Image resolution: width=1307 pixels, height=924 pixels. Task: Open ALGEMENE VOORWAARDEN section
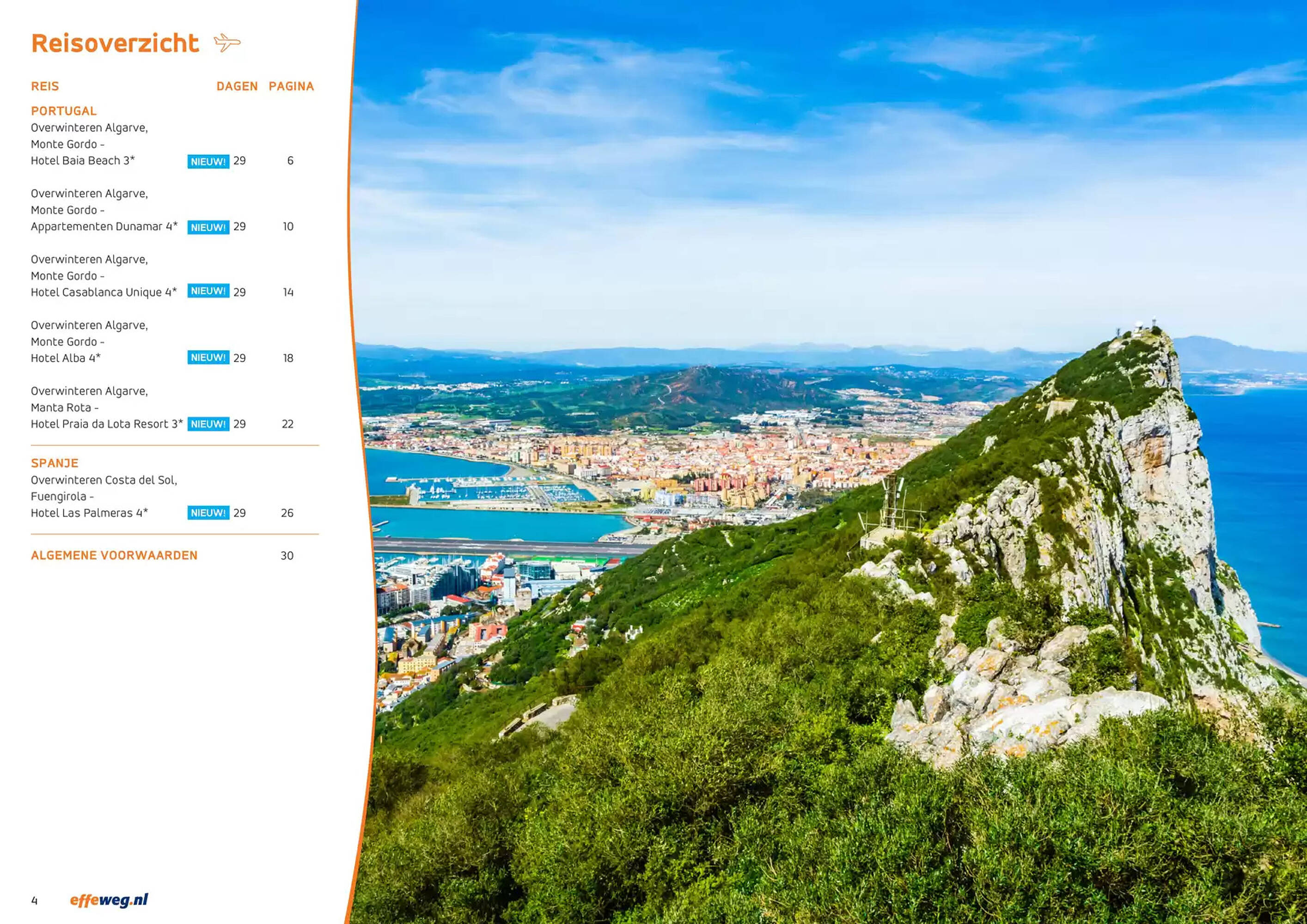click(114, 555)
